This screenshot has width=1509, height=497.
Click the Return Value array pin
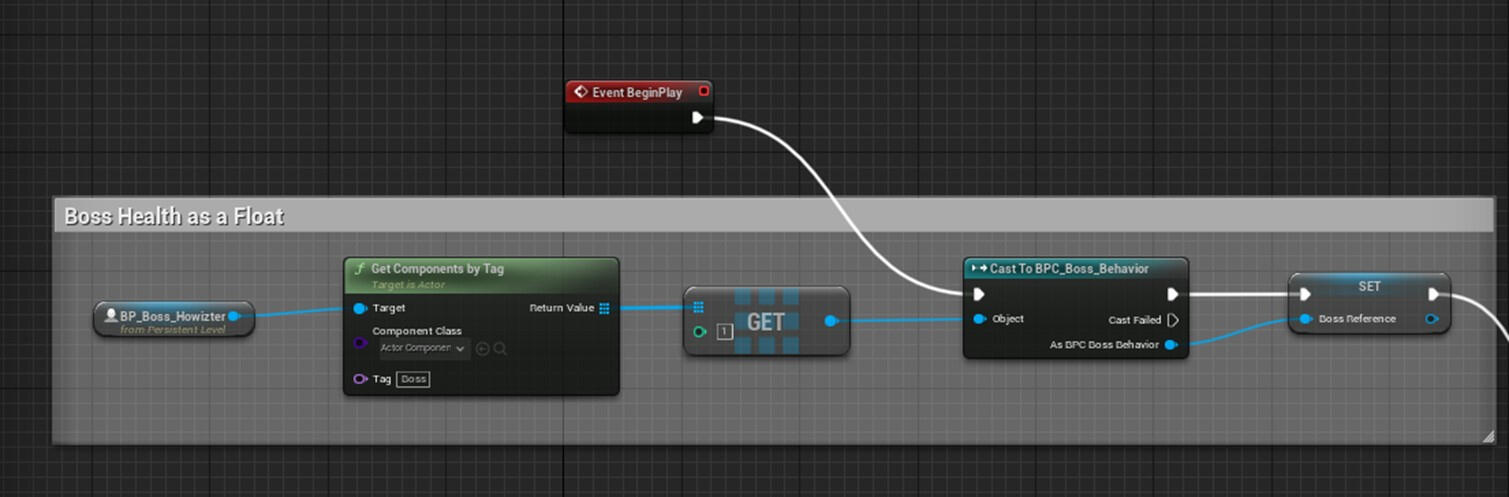[604, 308]
